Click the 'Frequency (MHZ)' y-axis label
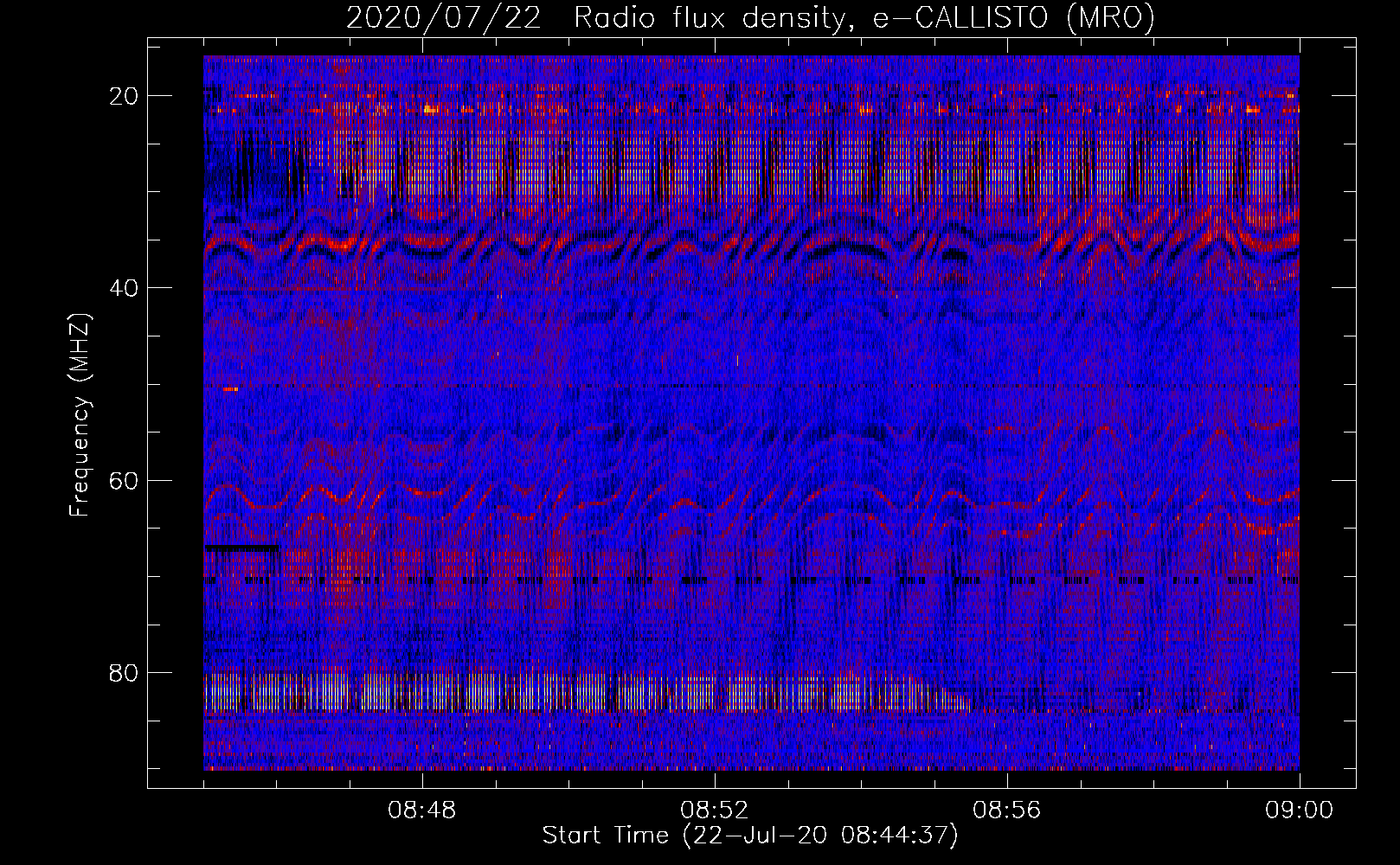1400x865 pixels. click(x=80, y=415)
